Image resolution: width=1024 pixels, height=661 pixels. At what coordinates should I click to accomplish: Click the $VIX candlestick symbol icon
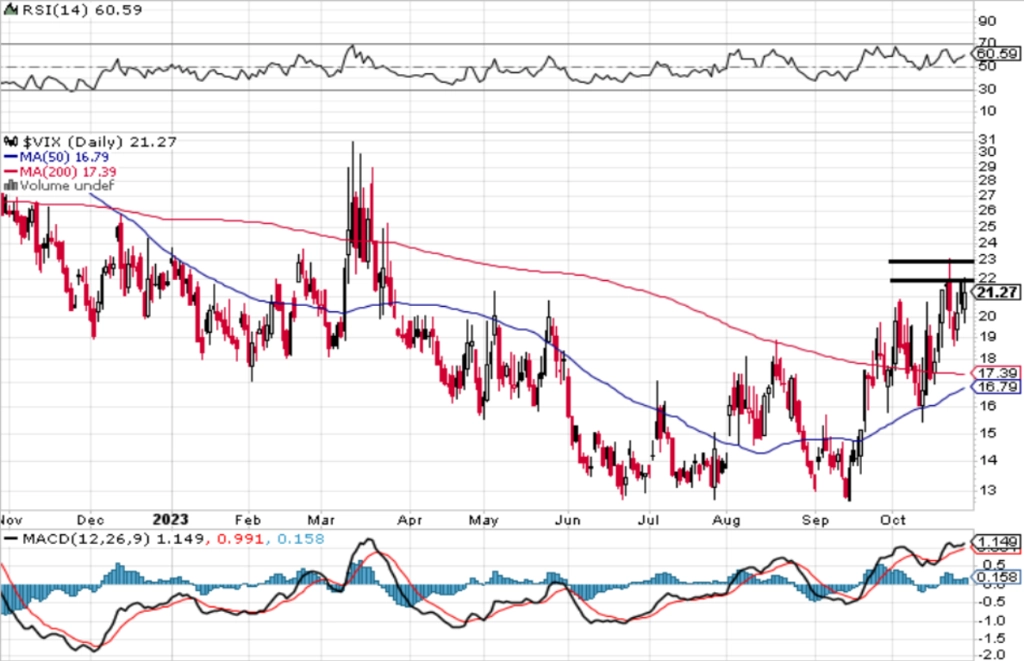[11, 141]
